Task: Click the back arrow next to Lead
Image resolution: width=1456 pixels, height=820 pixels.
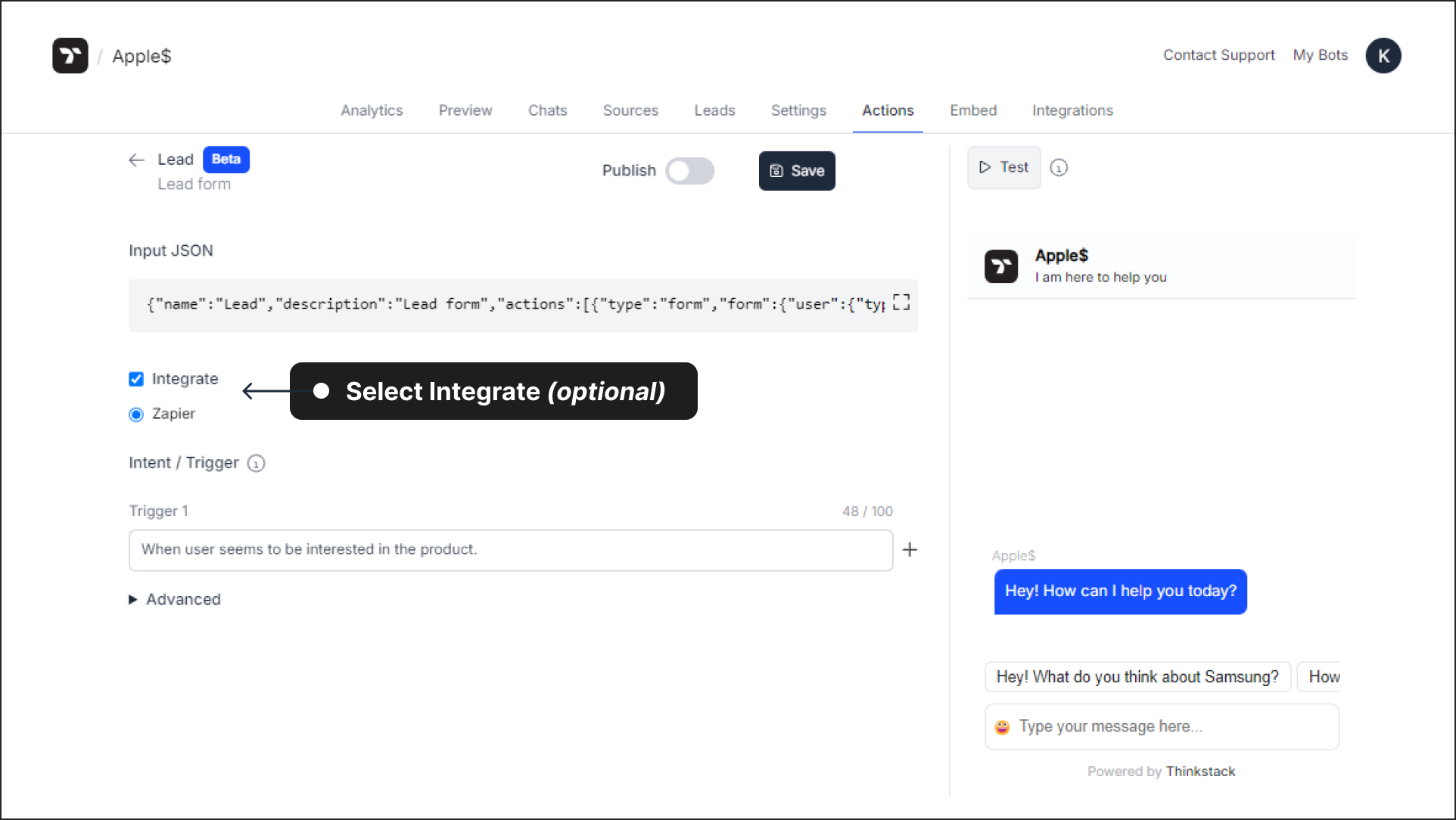Action: pos(136,160)
